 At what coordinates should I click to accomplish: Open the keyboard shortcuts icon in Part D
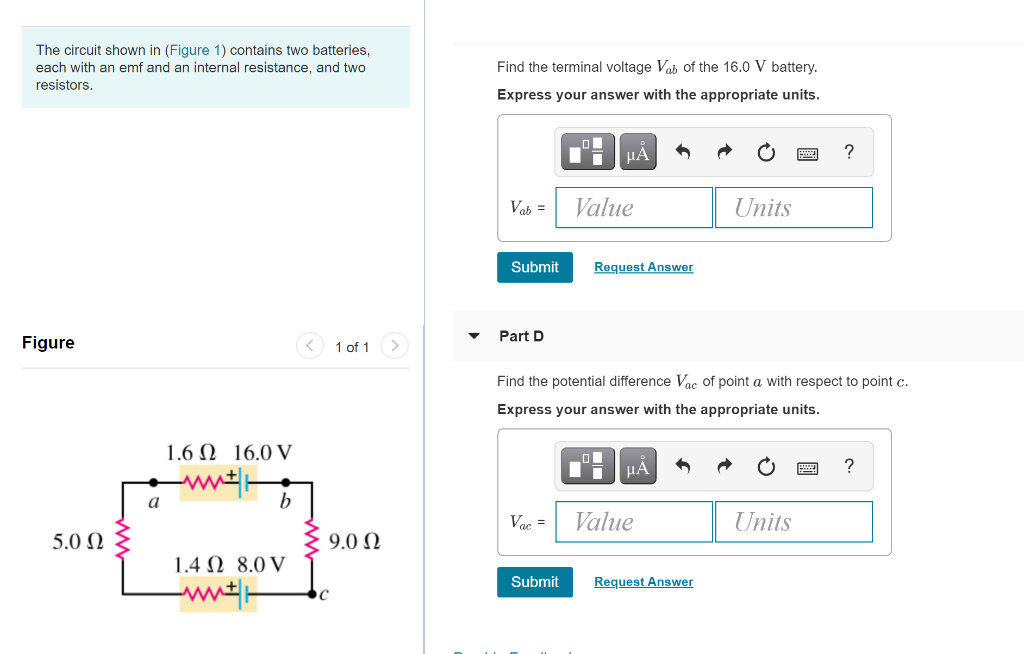click(807, 465)
